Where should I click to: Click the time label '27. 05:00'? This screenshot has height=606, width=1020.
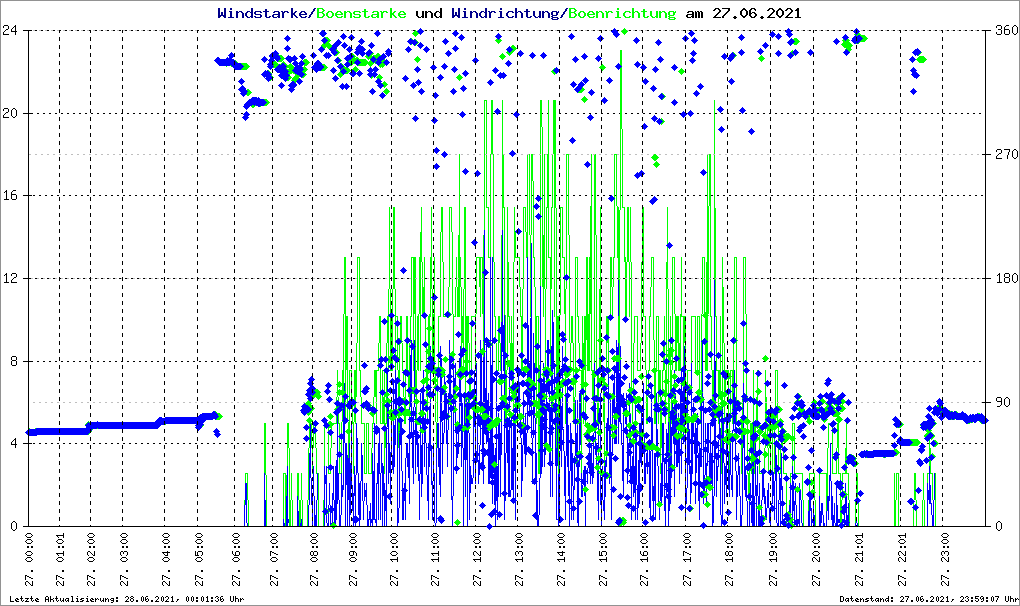pos(198,559)
